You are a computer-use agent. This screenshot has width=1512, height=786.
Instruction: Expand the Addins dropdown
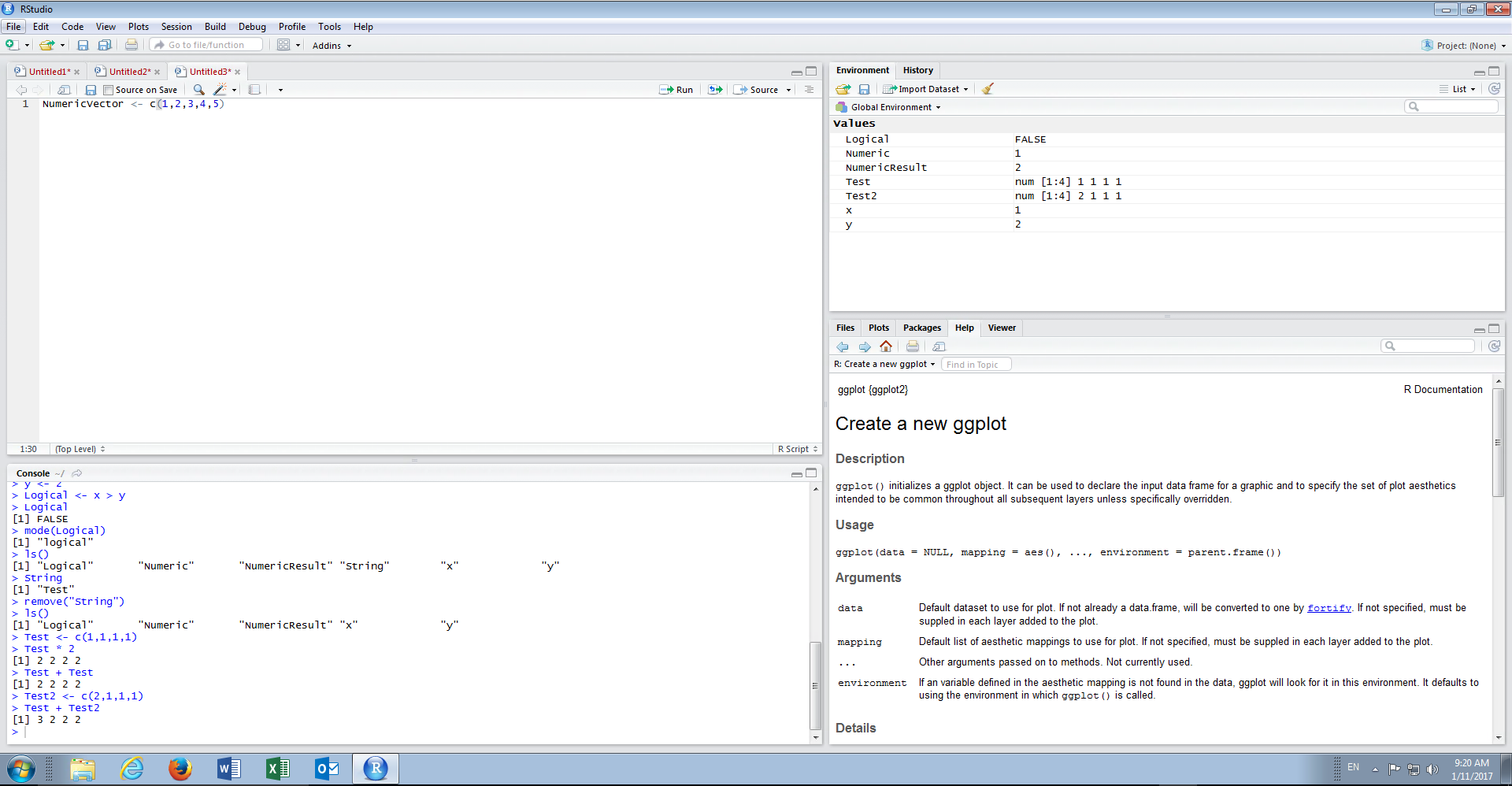[x=332, y=46]
